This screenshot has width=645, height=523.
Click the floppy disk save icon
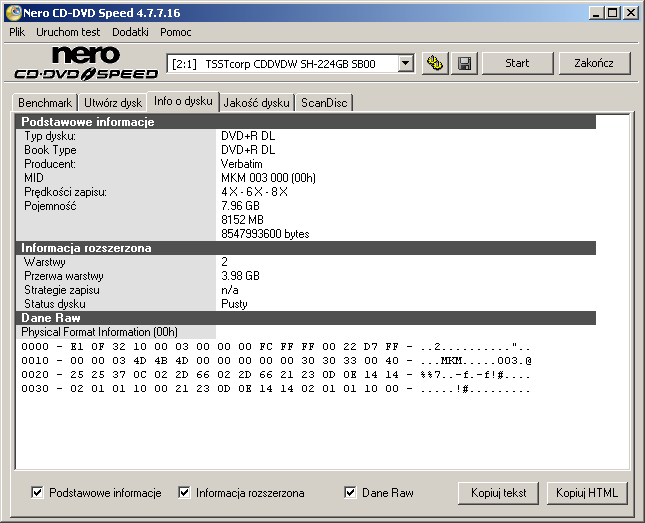[x=464, y=63]
